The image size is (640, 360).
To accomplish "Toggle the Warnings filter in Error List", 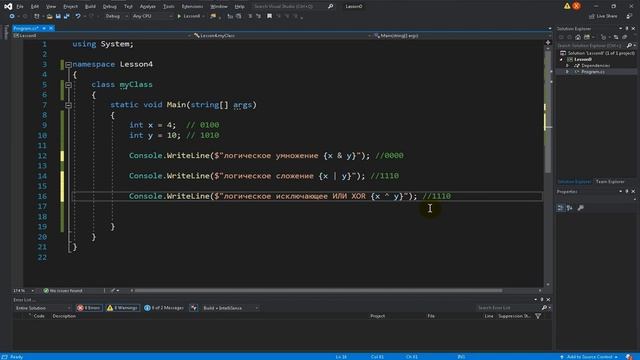I will (x=122, y=308).
